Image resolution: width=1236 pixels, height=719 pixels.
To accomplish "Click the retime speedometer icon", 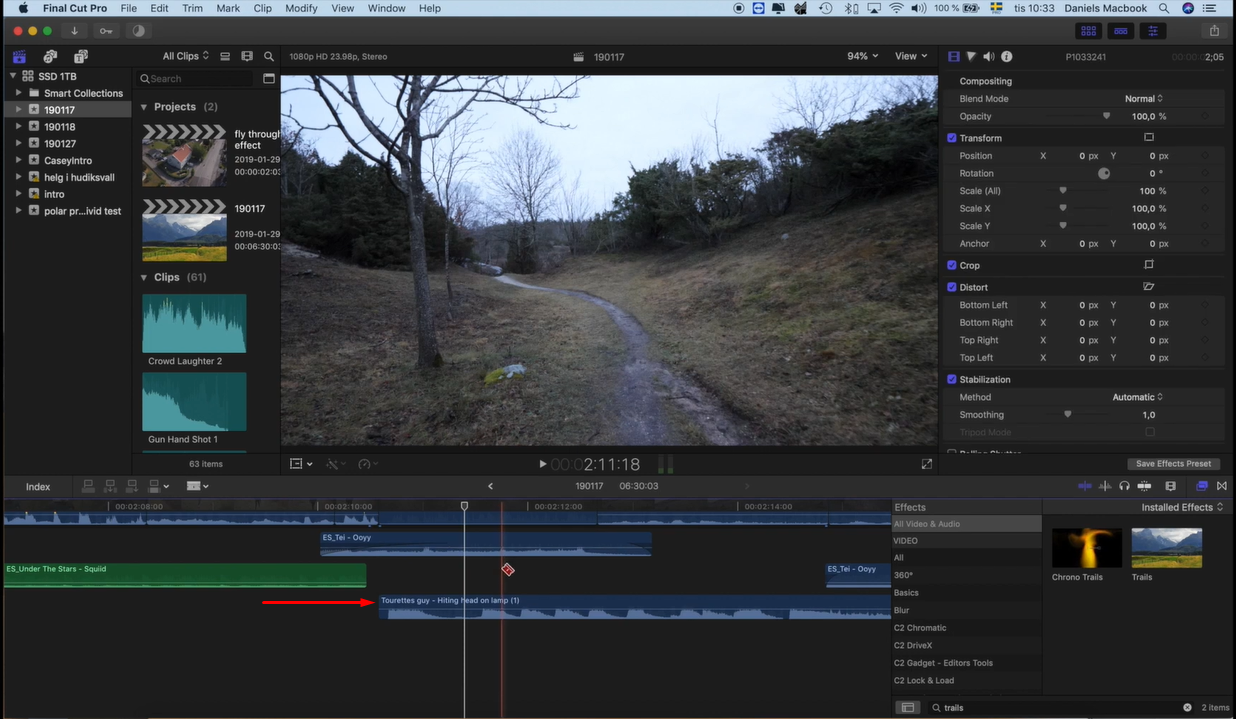I will 365,463.
